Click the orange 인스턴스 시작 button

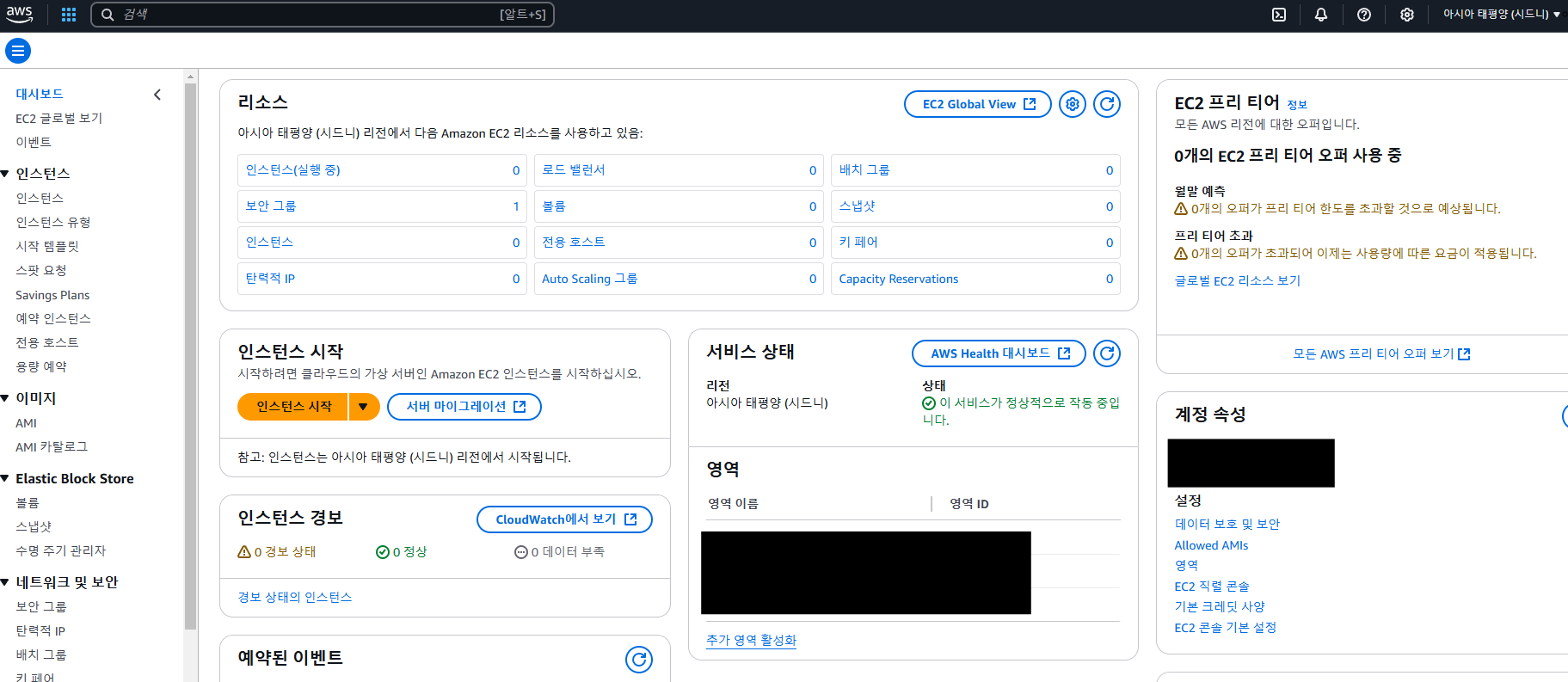pos(293,407)
